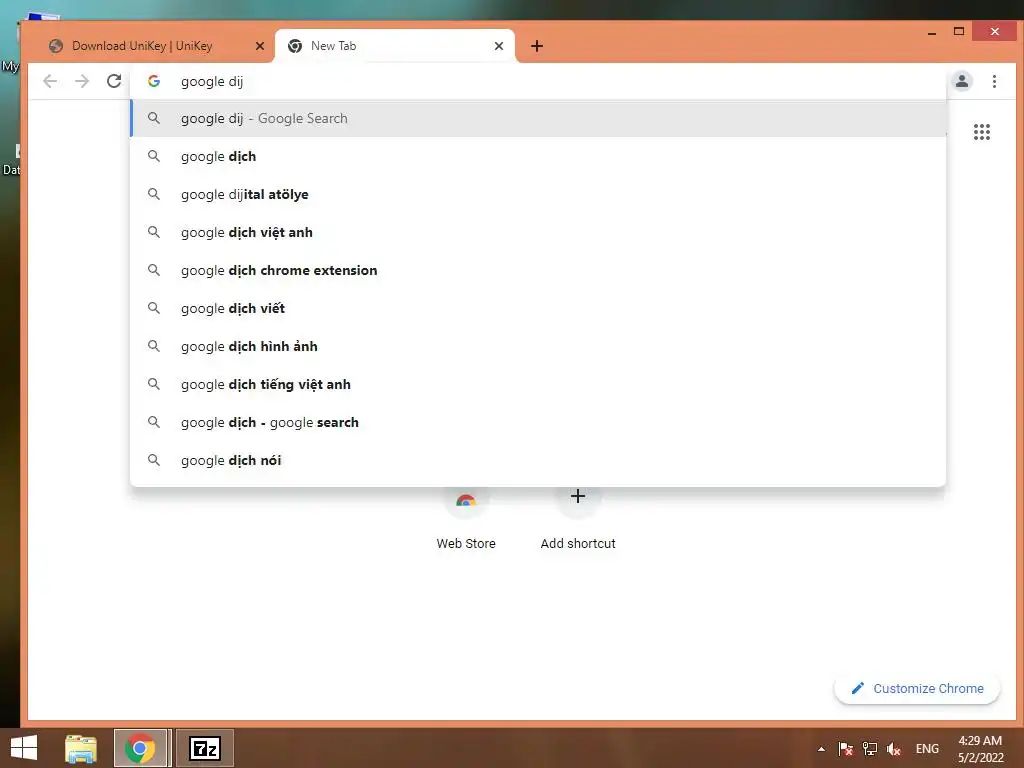This screenshot has width=1024, height=768.
Task: Pick 'google dịch - google search' suggestion
Action: pyautogui.click(x=538, y=422)
